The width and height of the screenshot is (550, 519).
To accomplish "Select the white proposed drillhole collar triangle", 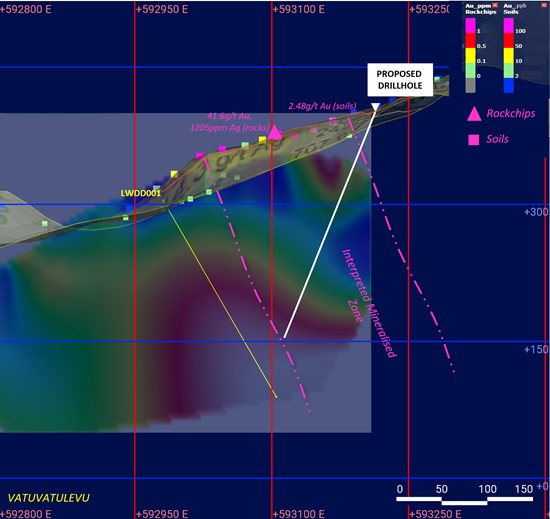I will click(375, 107).
